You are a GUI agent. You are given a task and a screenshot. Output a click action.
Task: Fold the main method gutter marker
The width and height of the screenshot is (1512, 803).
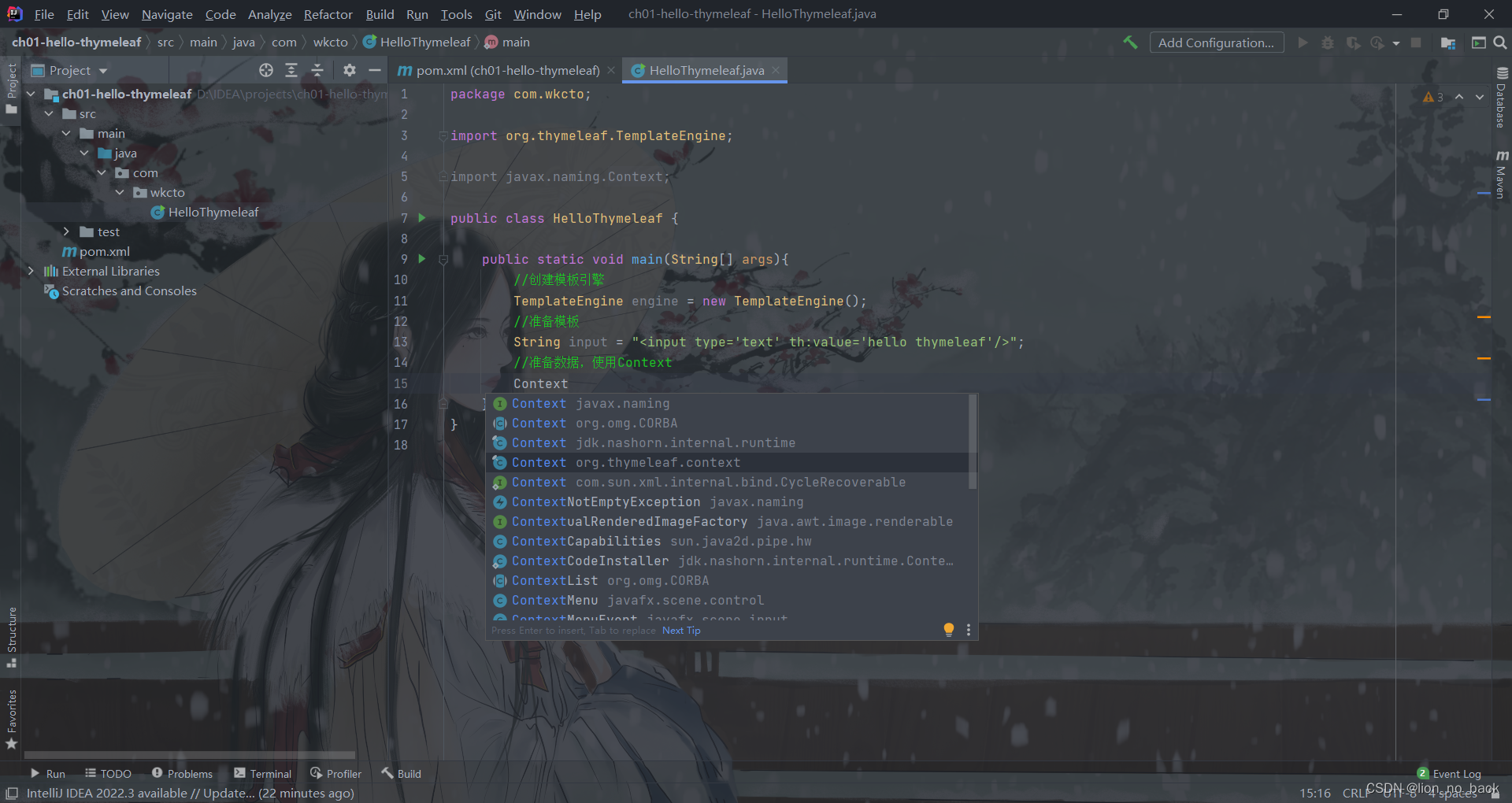tap(443, 259)
